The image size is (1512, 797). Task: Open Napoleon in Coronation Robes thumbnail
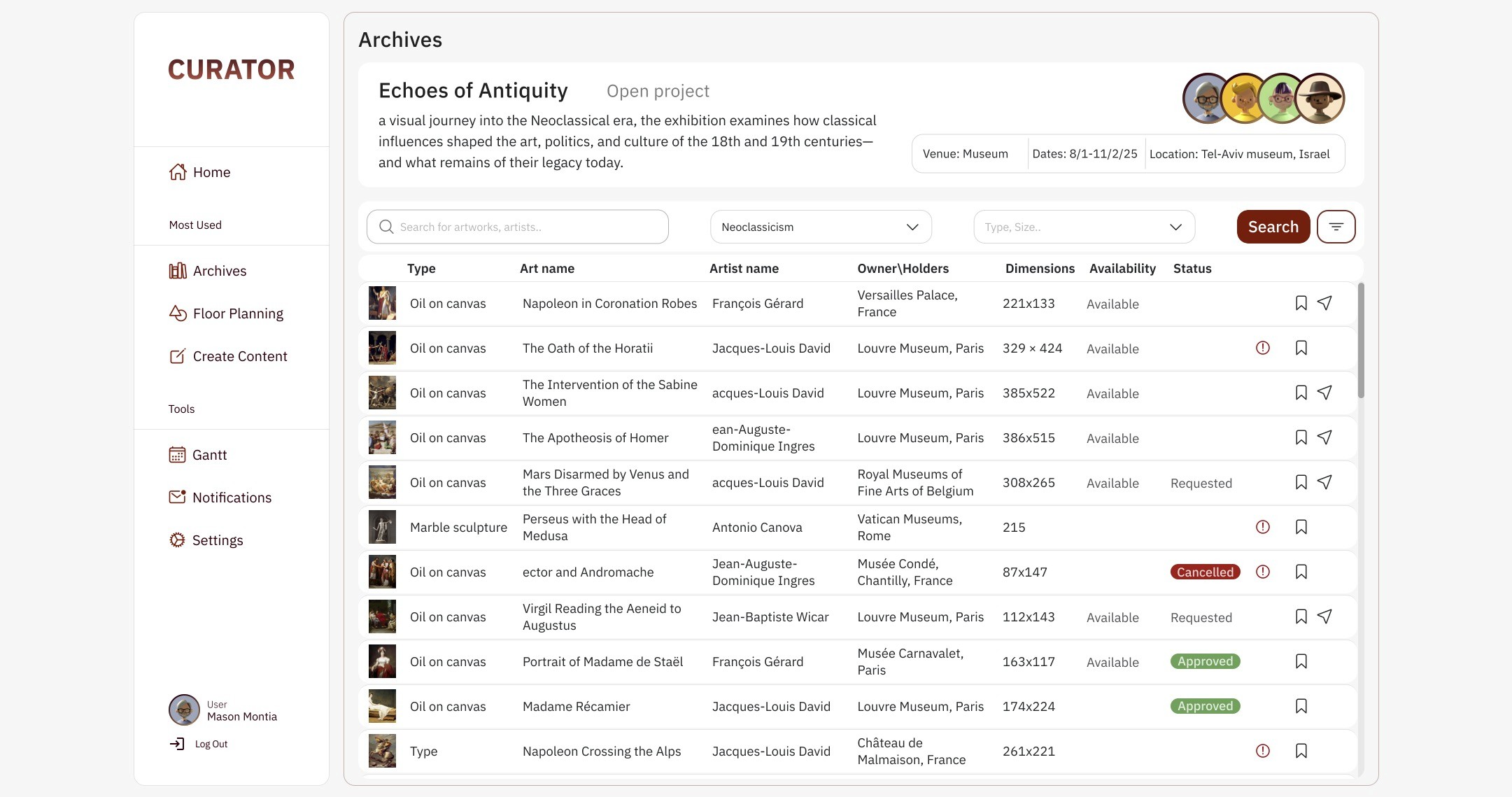pyautogui.click(x=382, y=303)
